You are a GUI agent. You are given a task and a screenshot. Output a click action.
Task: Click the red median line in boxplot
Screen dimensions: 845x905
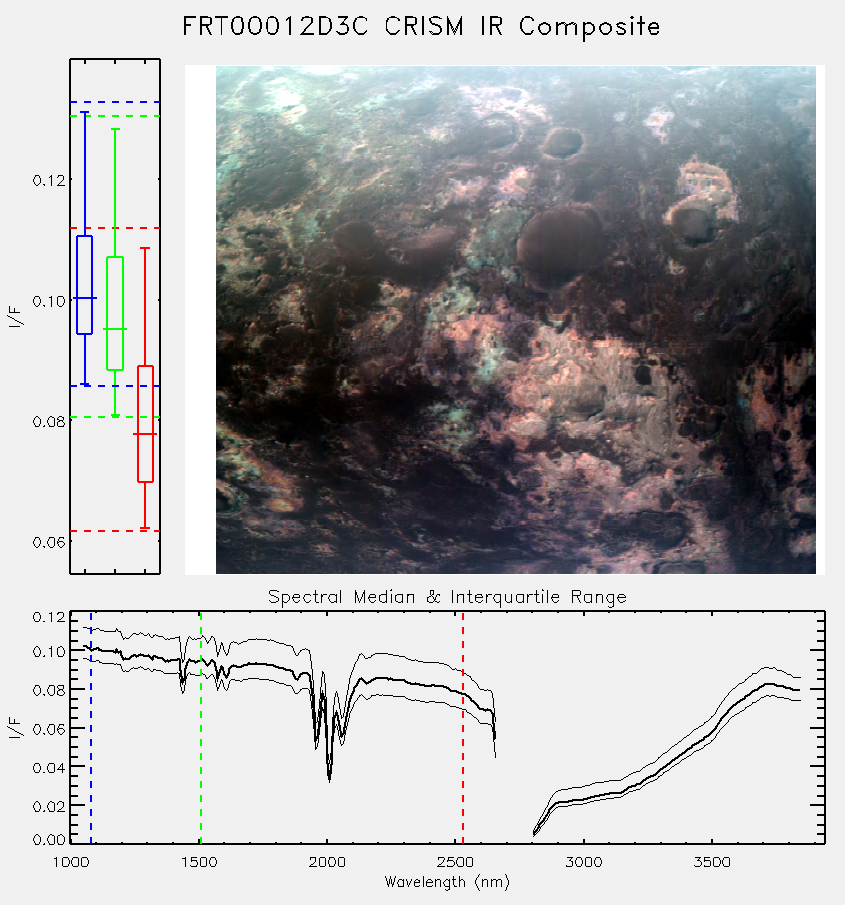point(145,433)
